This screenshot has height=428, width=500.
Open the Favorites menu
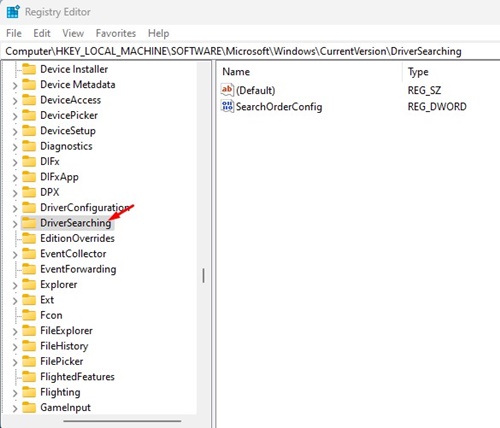(116, 33)
